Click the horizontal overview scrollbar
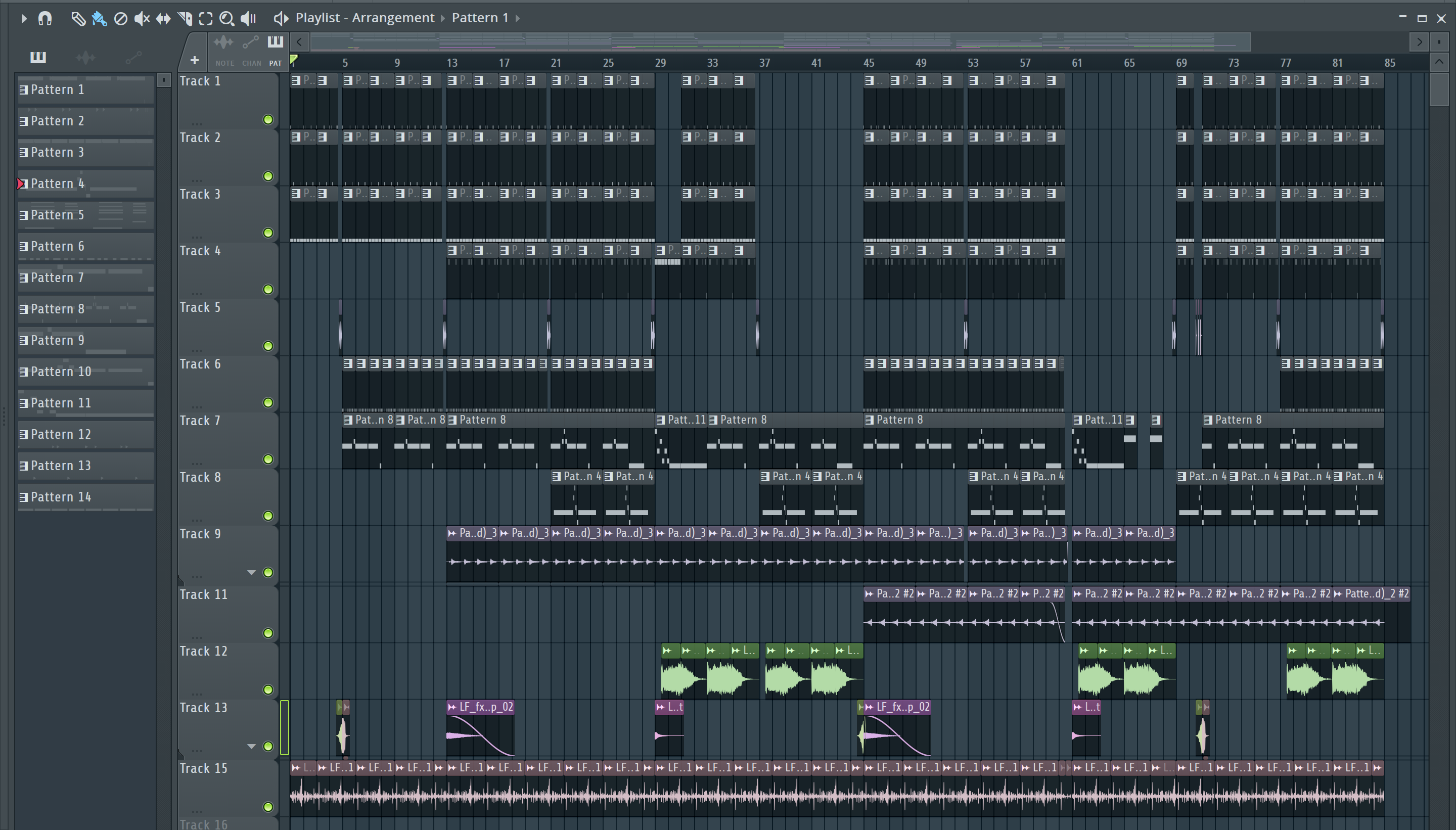 point(780,41)
